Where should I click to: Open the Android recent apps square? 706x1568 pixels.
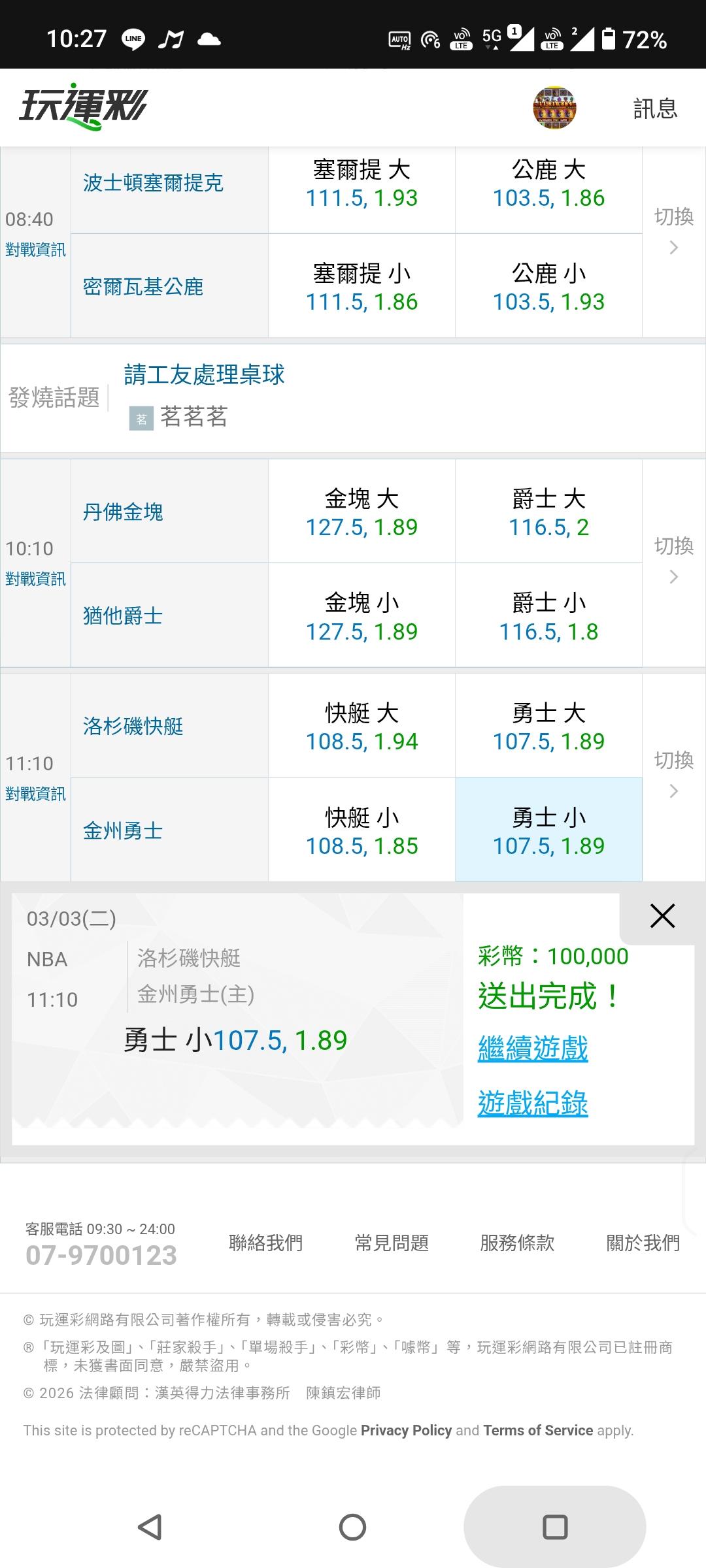click(x=555, y=1527)
